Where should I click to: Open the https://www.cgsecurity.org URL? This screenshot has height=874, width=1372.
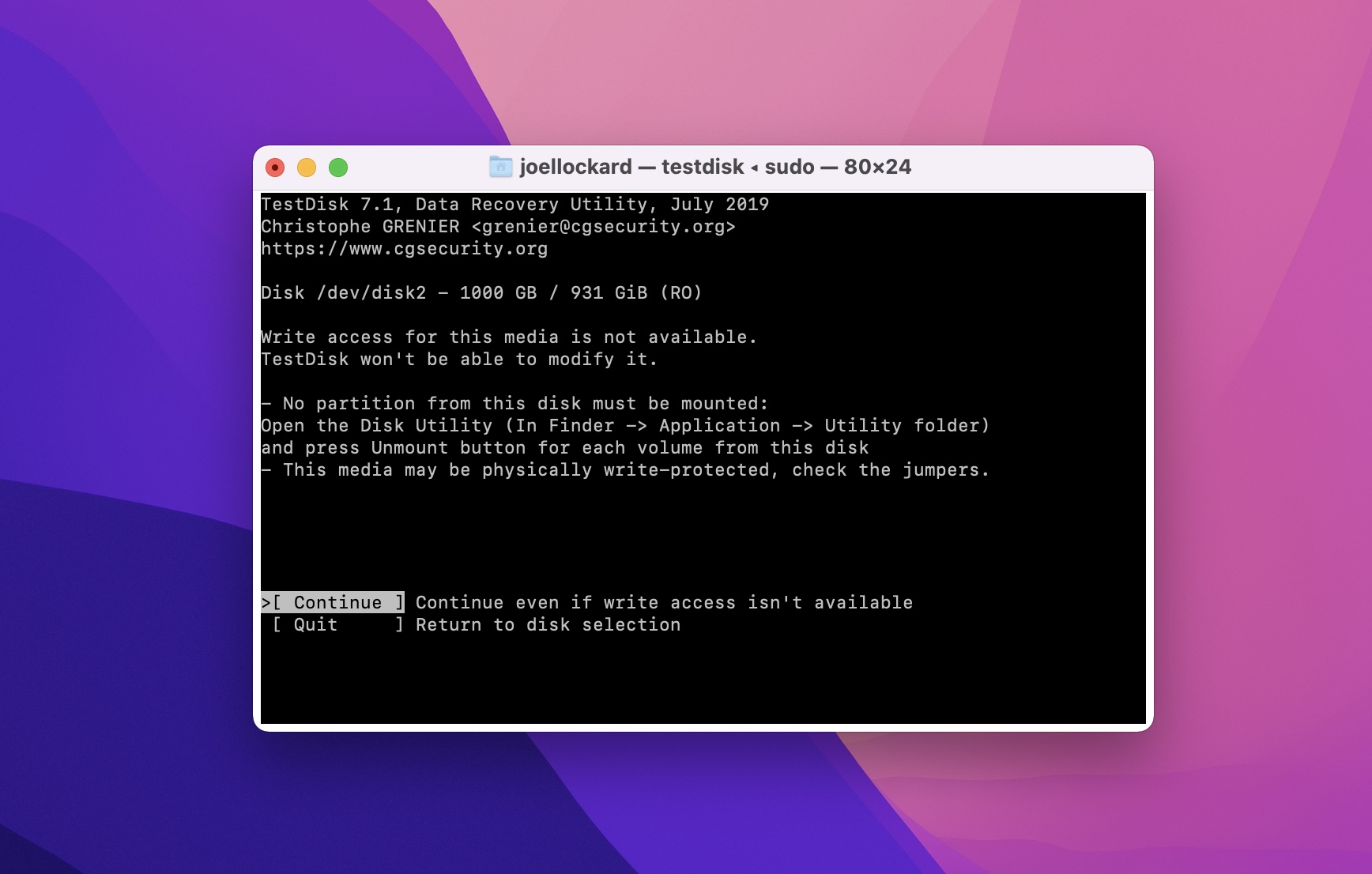[x=404, y=249]
